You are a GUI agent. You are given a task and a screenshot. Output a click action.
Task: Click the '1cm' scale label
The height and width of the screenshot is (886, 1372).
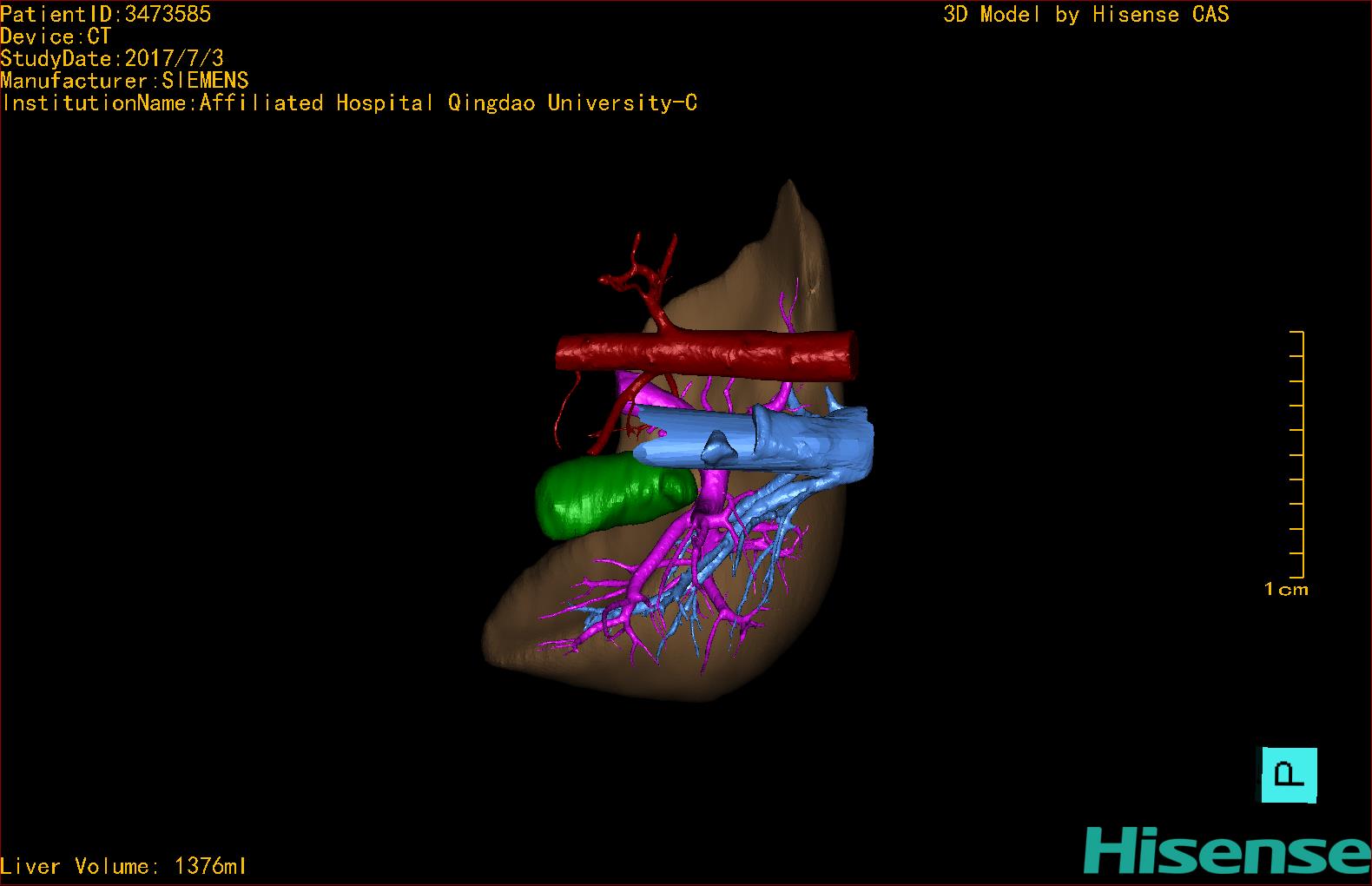point(1286,589)
